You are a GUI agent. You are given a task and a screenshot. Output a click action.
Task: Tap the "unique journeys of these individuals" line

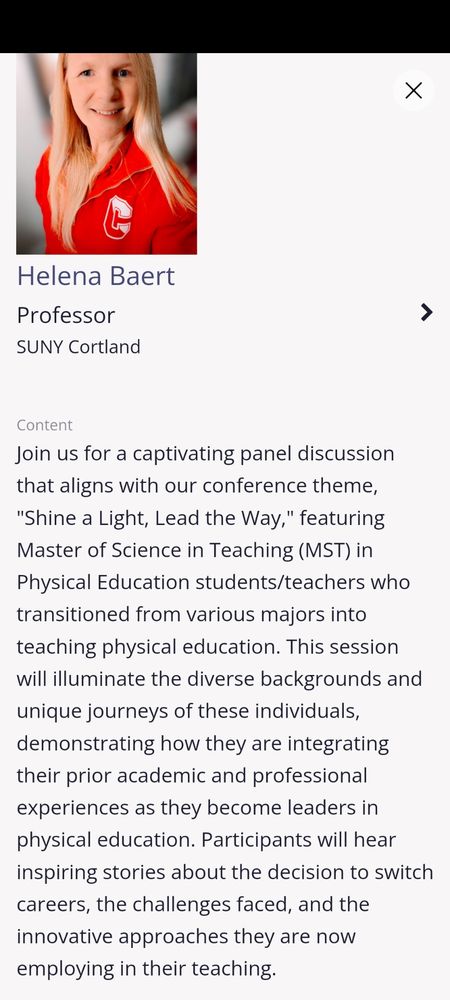click(188, 711)
